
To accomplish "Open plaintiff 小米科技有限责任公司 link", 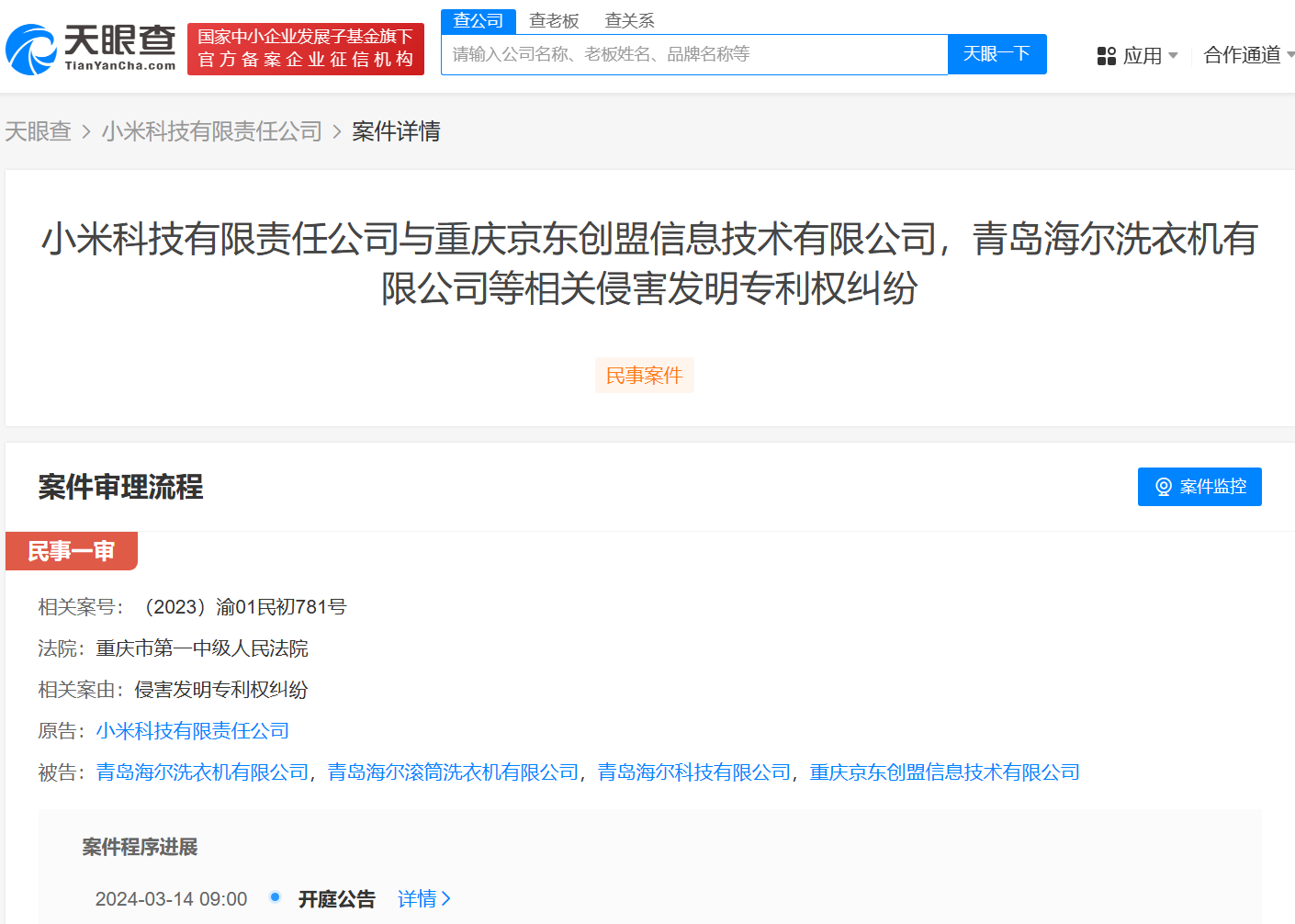I will pos(193,731).
